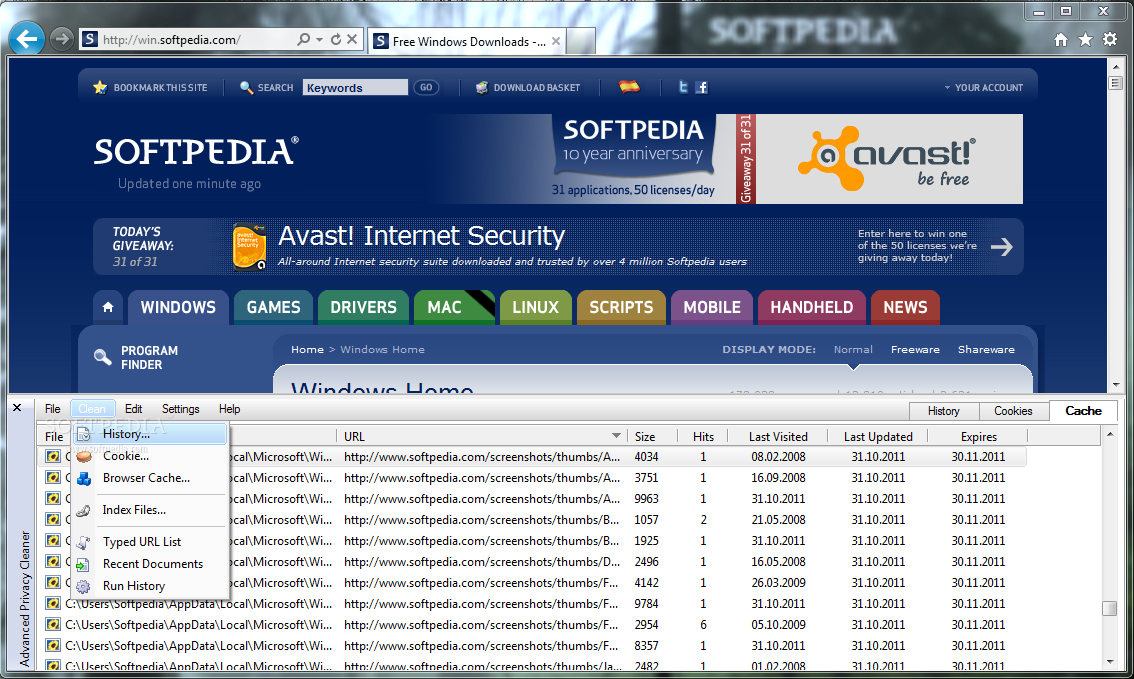The height and width of the screenshot is (679, 1134).
Task: Click the History menu item icon
Action: coord(84,434)
